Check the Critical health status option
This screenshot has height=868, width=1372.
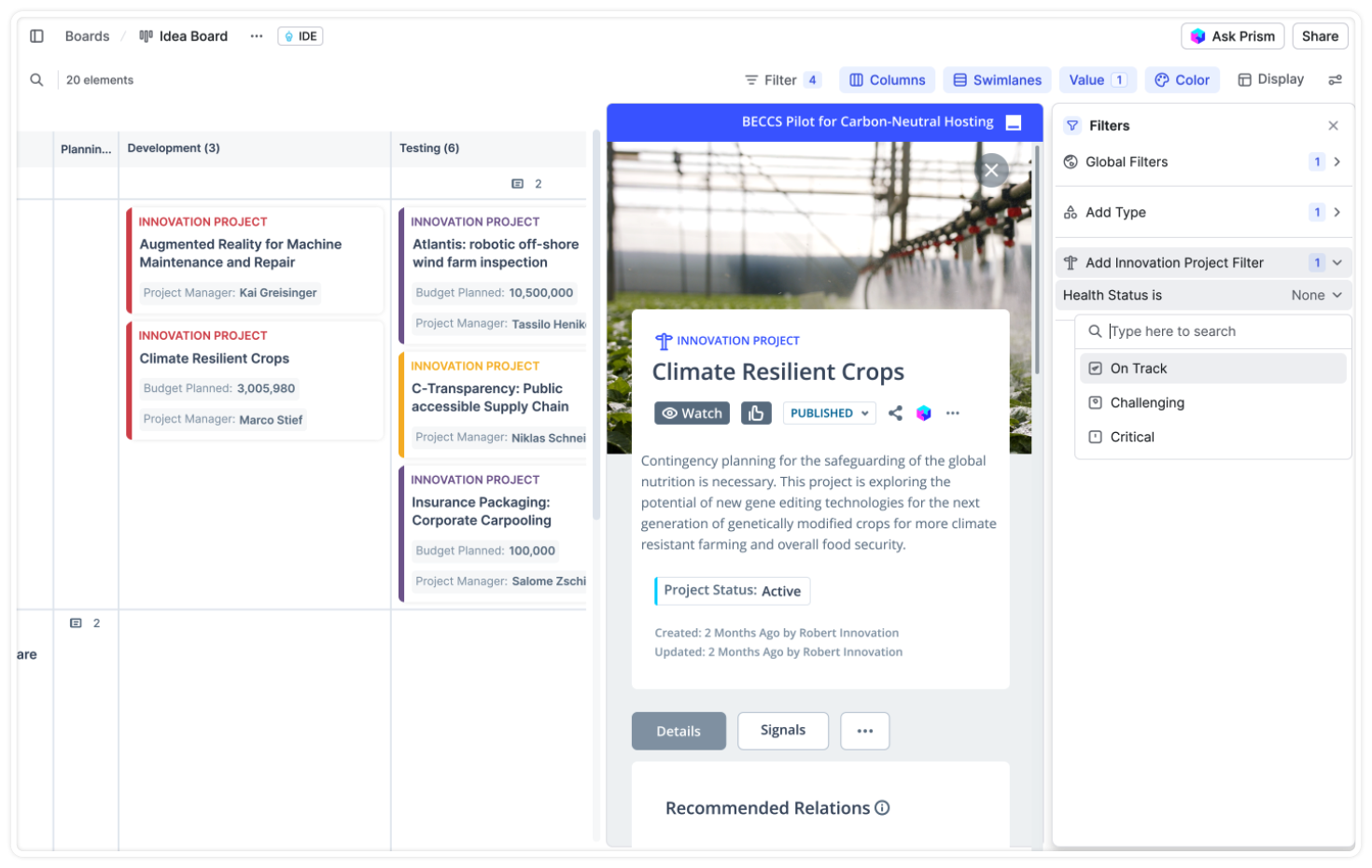click(1096, 437)
